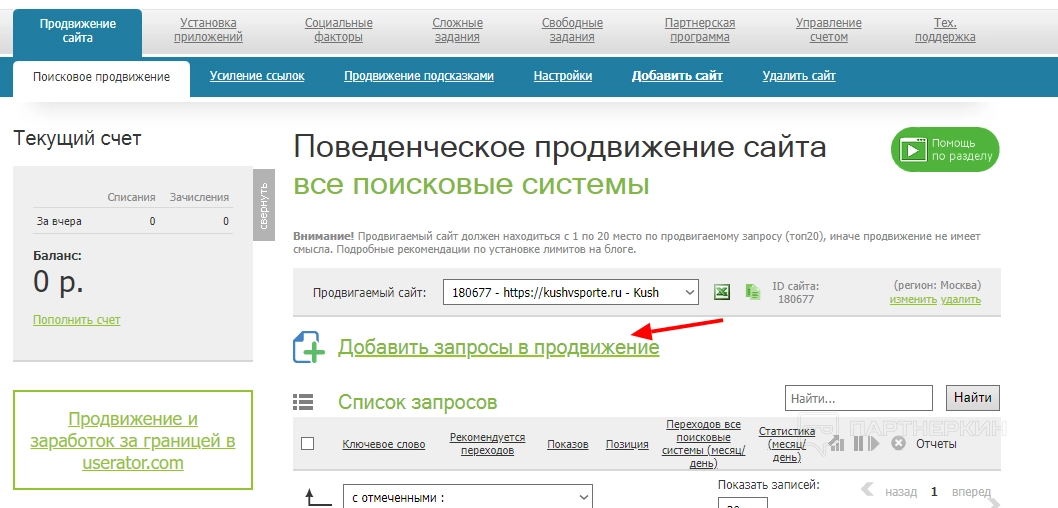
Task: Open the Партнерская программа tab
Action: point(700,30)
